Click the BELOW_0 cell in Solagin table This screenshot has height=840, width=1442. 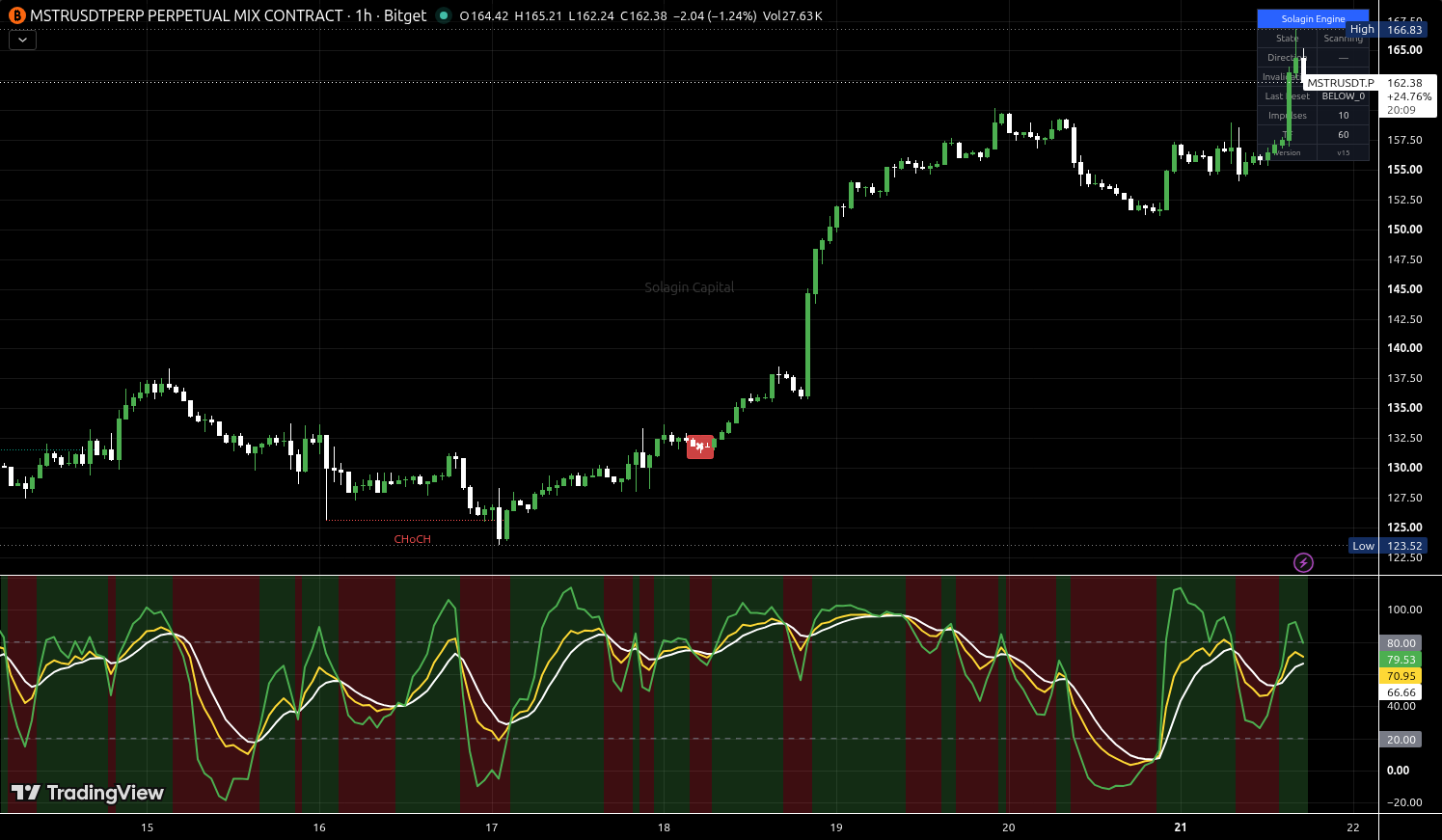point(1343,96)
